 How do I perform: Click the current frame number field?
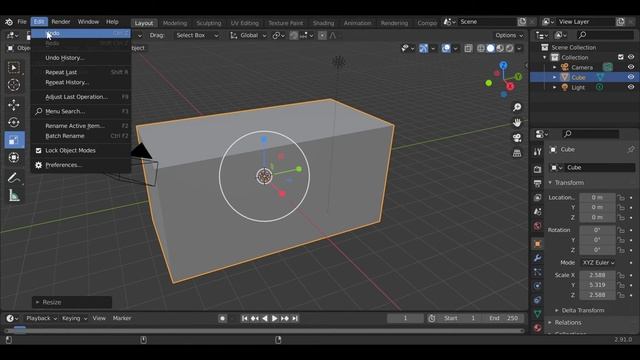(x=405, y=318)
